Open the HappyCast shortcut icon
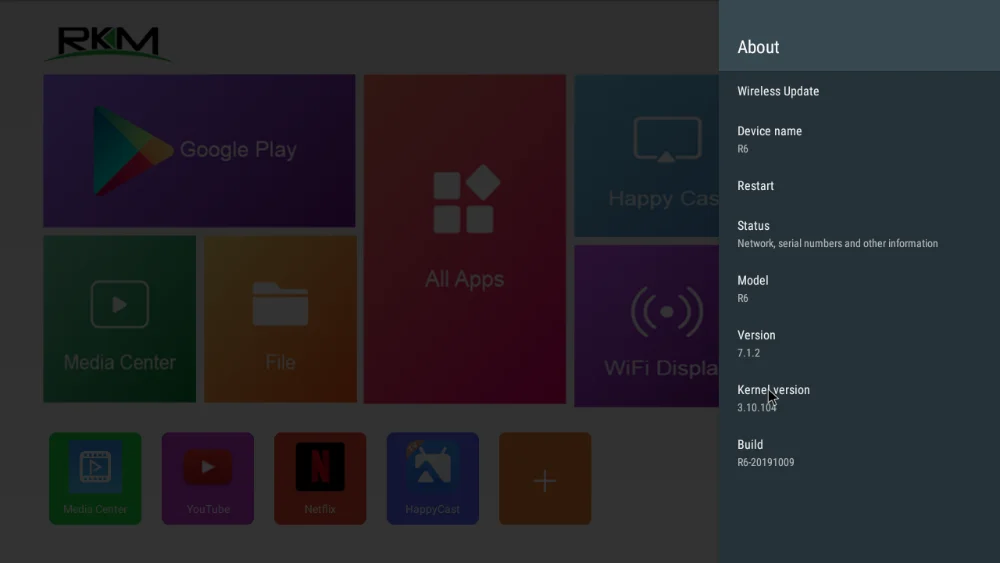 click(432, 478)
